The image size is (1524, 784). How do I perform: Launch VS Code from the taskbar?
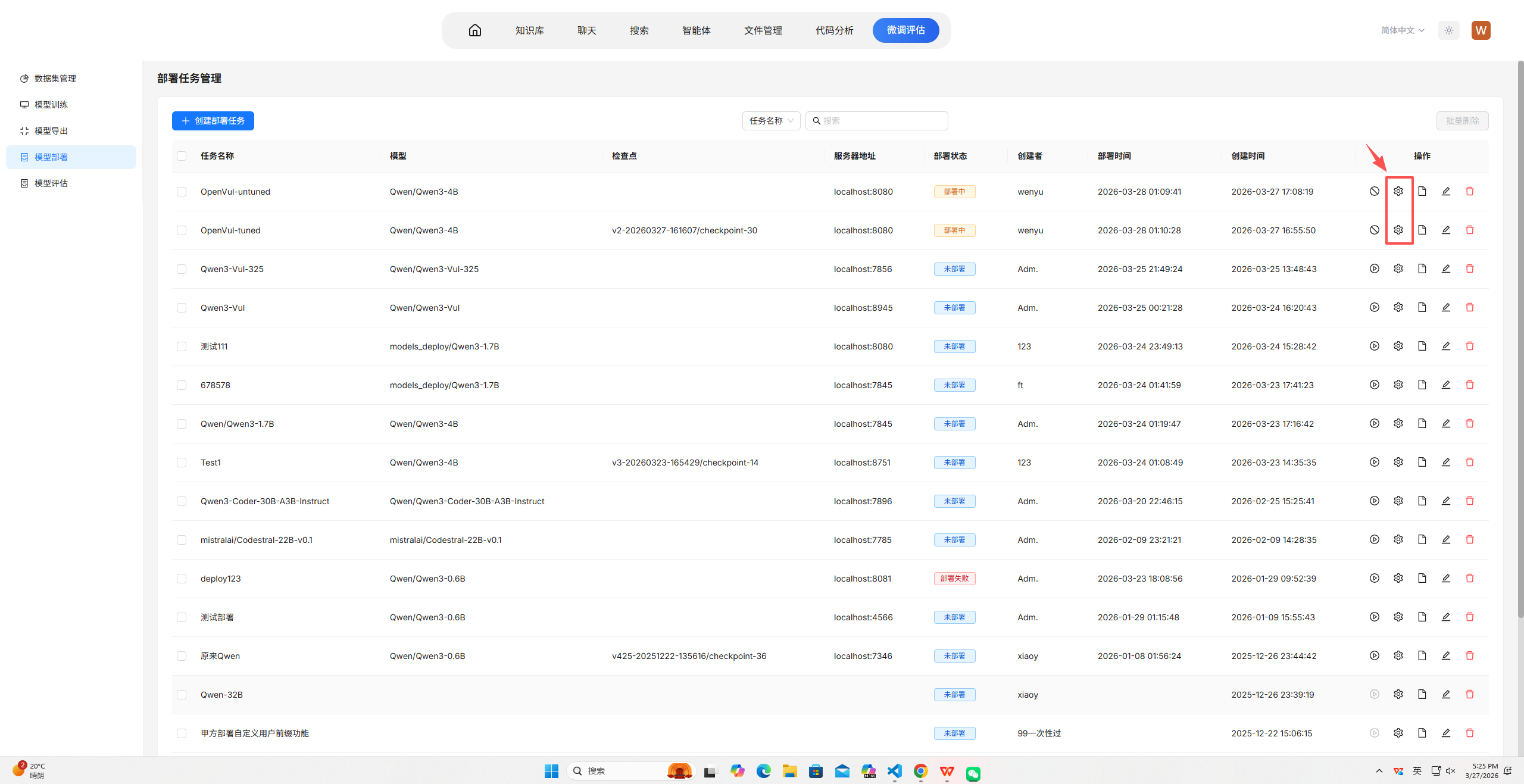coord(894,771)
